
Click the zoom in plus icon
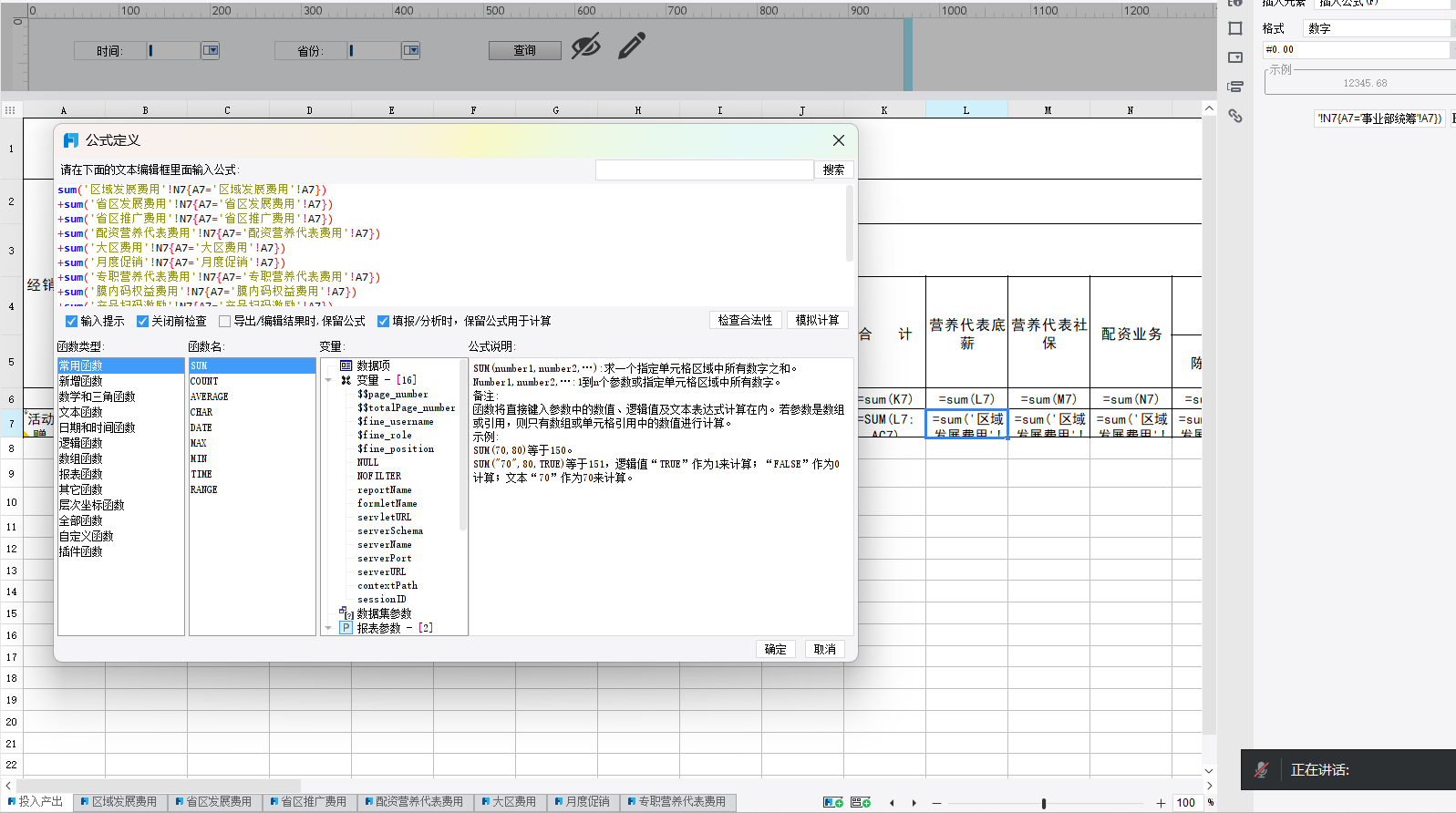pos(1161,803)
